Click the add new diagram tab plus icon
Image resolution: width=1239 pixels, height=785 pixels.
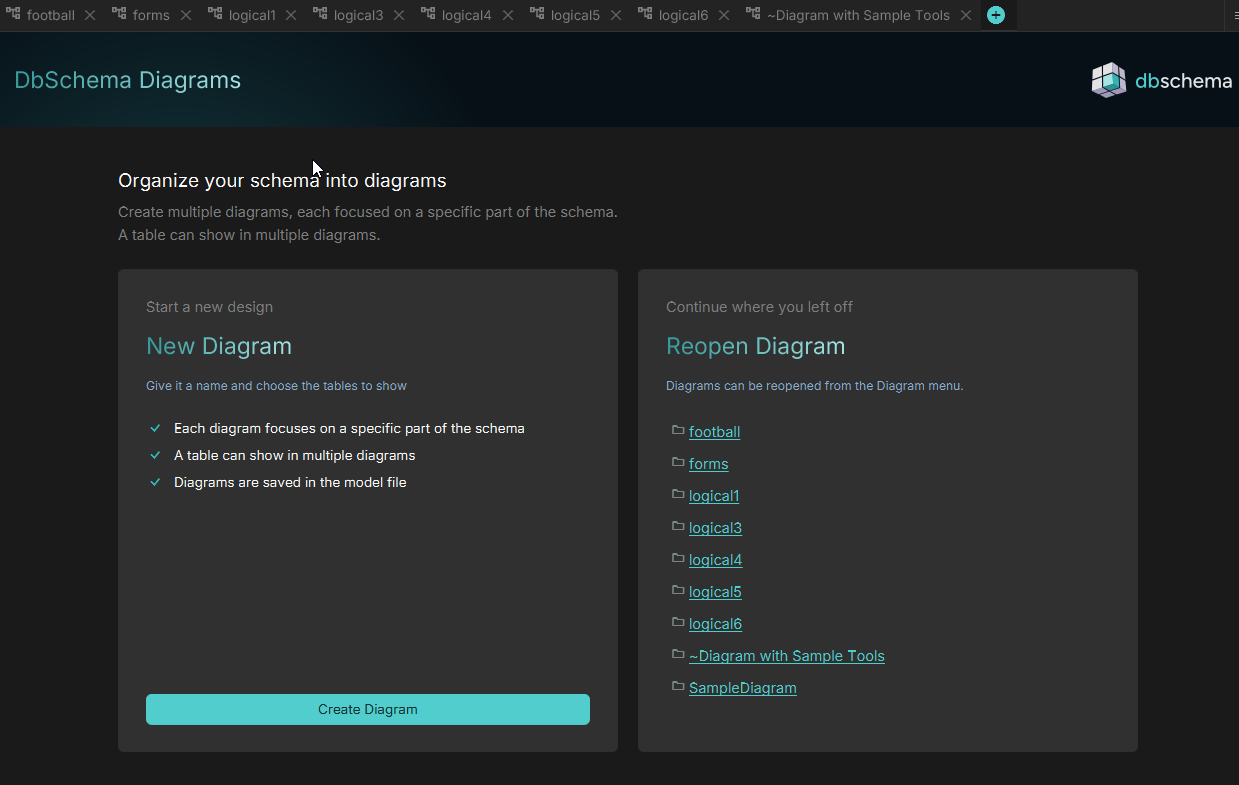tap(996, 15)
